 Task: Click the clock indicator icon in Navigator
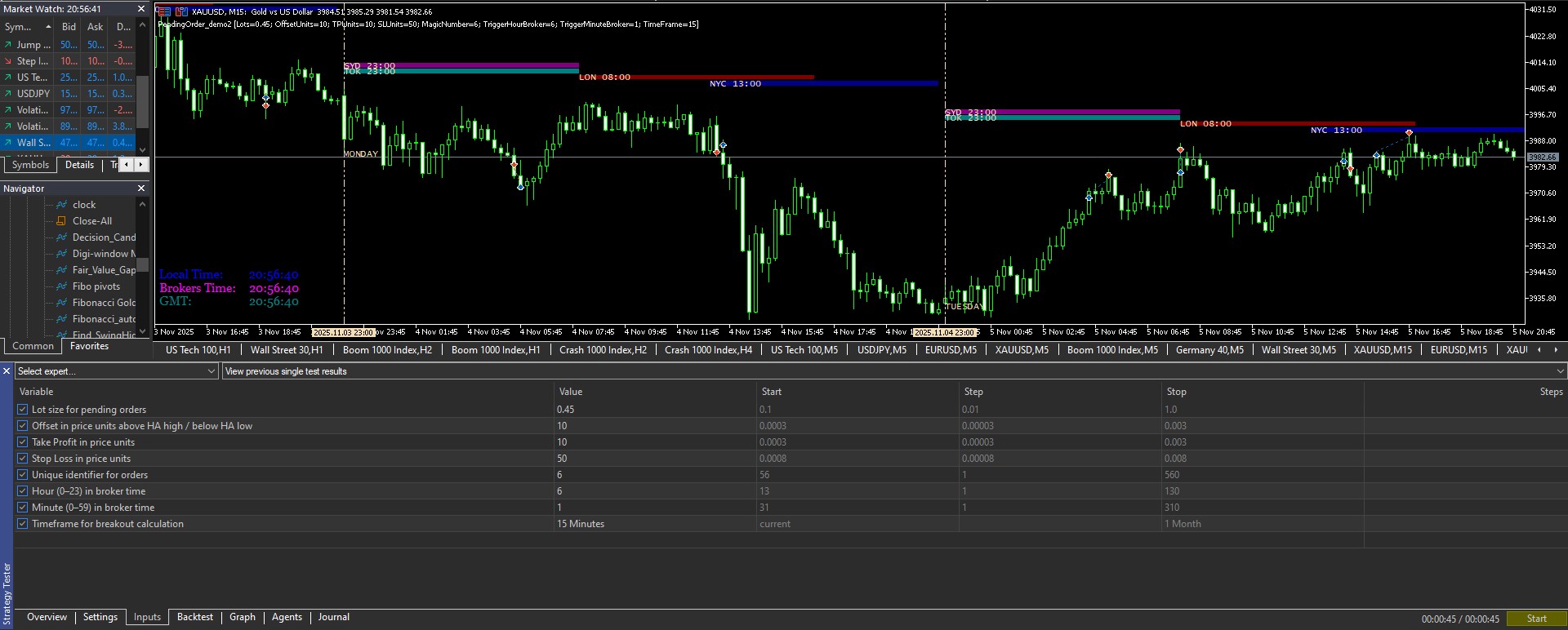point(61,205)
